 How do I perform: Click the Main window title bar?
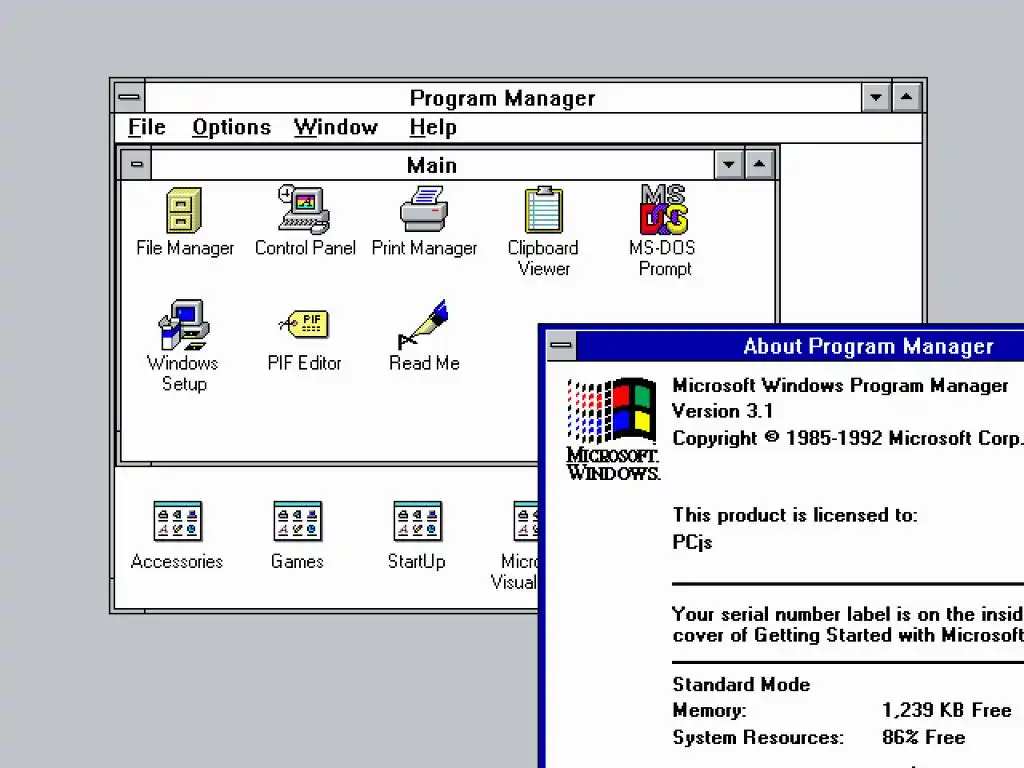click(432, 165)
